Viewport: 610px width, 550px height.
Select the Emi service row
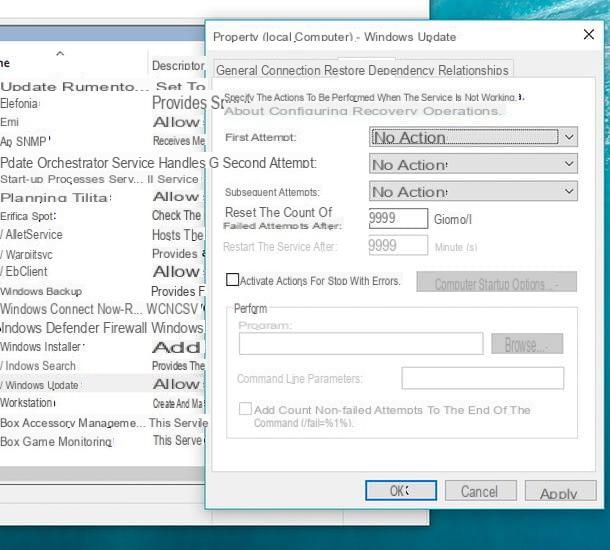102,122
